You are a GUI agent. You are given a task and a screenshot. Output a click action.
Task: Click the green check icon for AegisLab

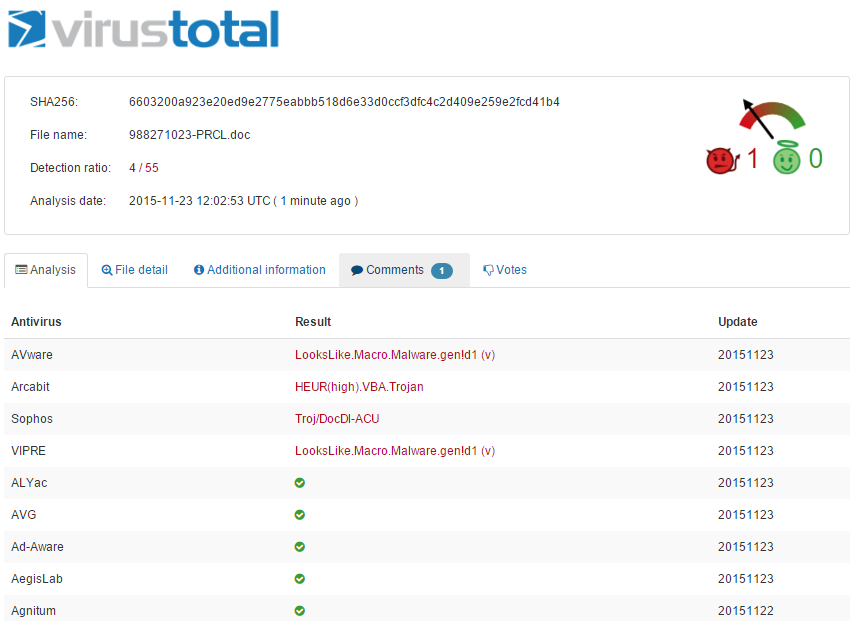point(299,579)
